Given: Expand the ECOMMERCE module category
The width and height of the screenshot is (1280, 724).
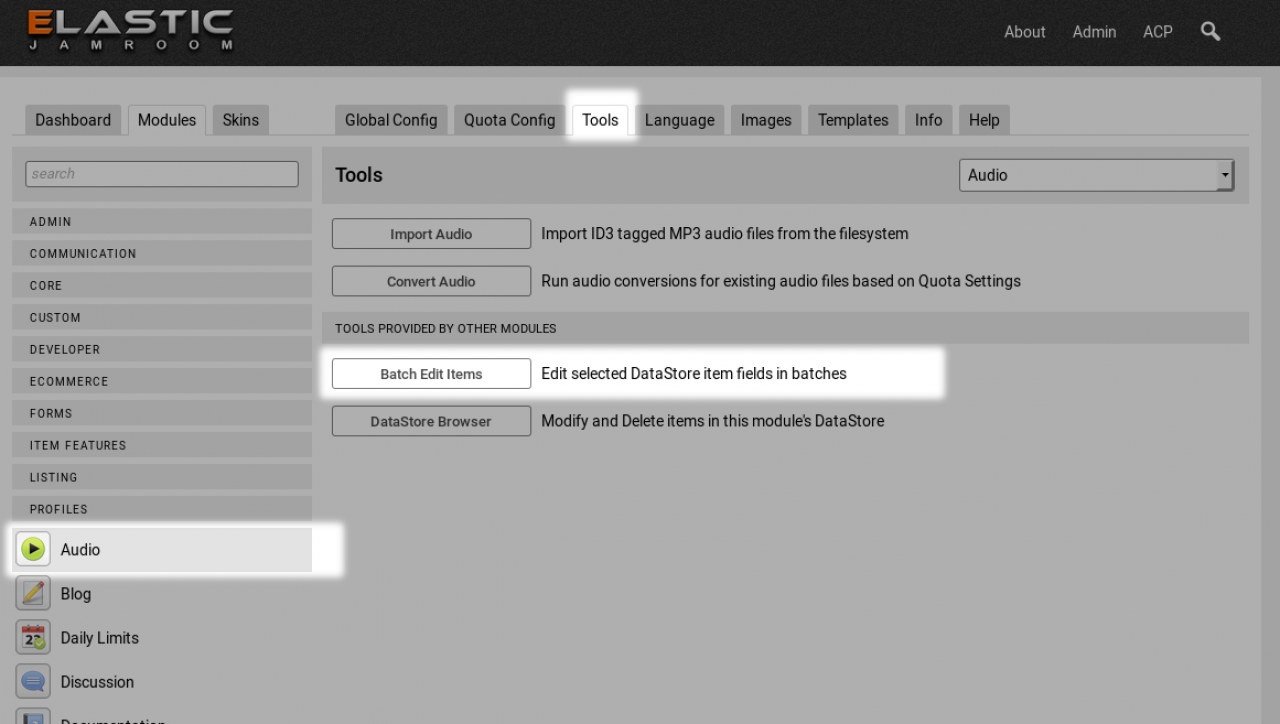Looking at the screenshot, I should 162,381.
